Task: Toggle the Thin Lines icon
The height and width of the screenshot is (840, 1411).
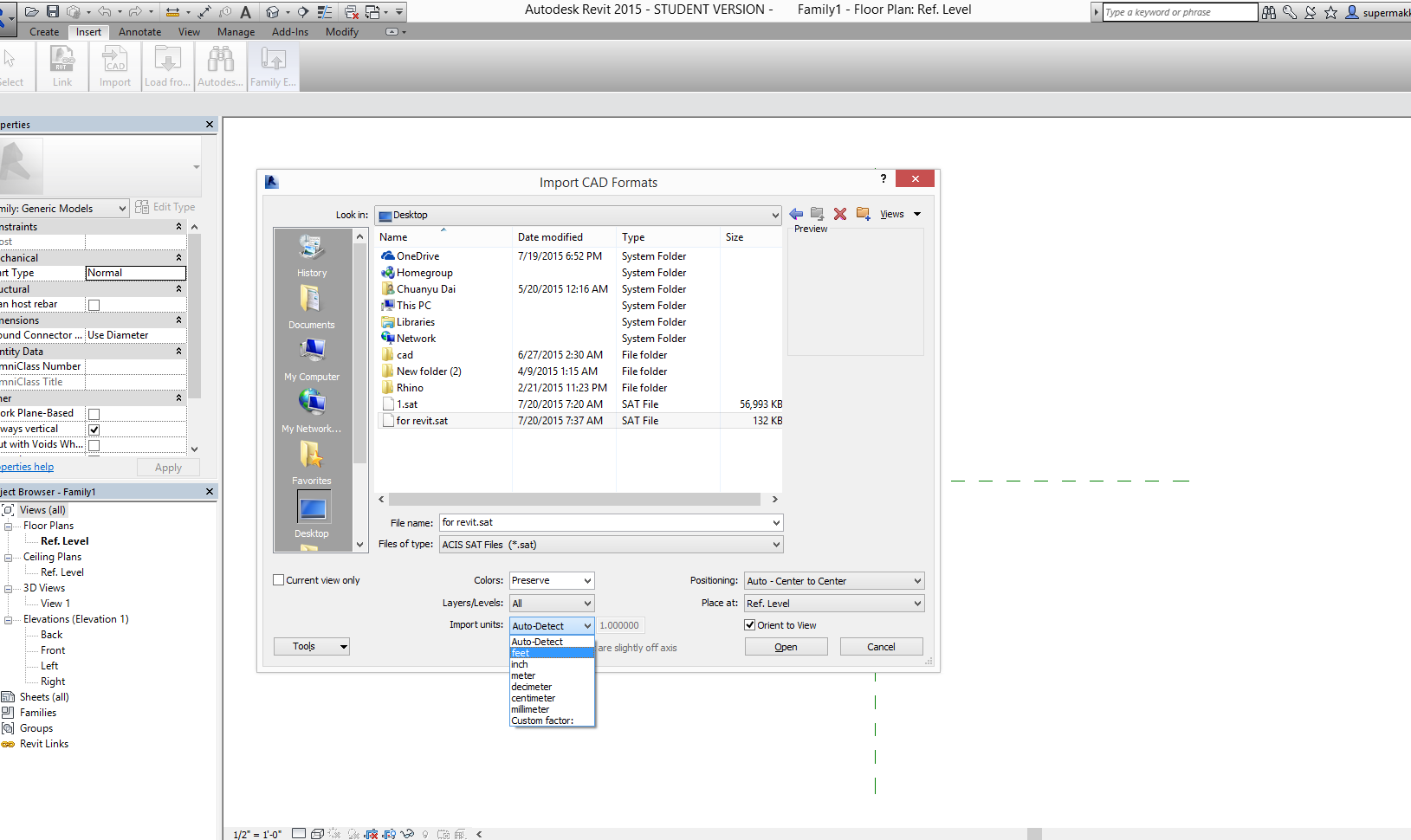Action: pyautogui.click(x=326, y=11)
